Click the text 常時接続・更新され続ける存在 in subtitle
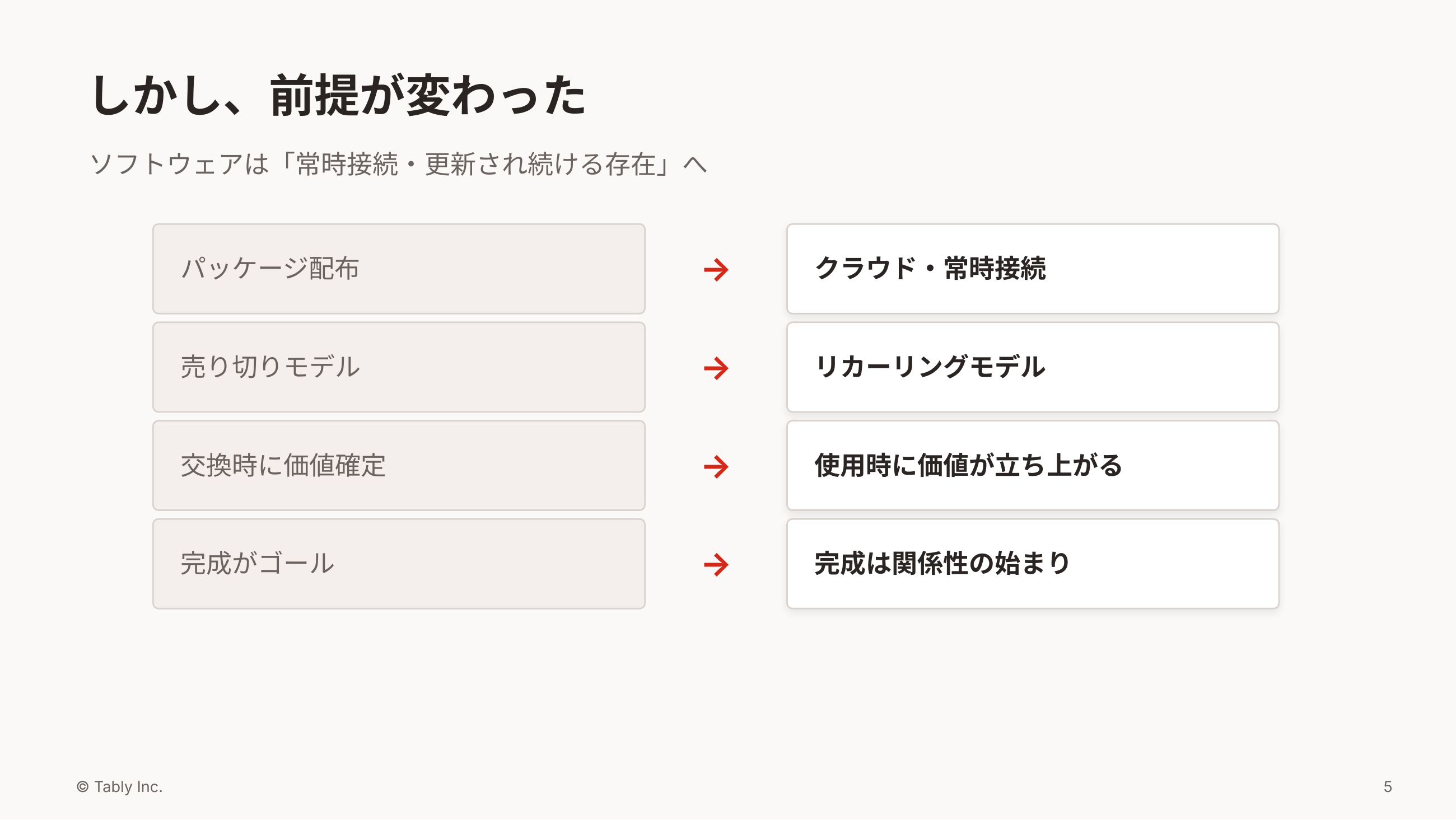The width and height of the screenshot is (1456, 820). tap(475, 164)
